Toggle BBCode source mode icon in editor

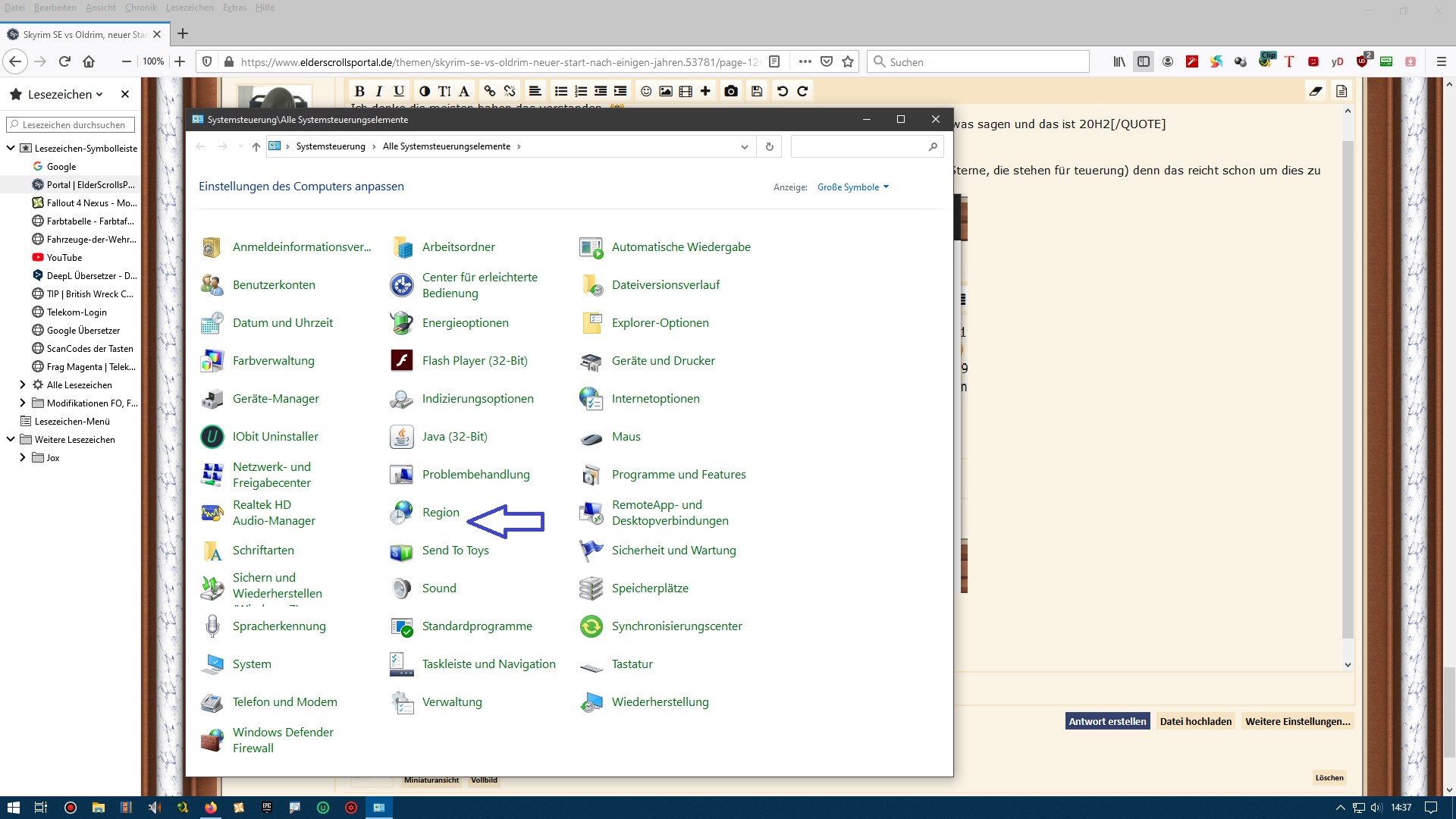[x=1341, y=91]
